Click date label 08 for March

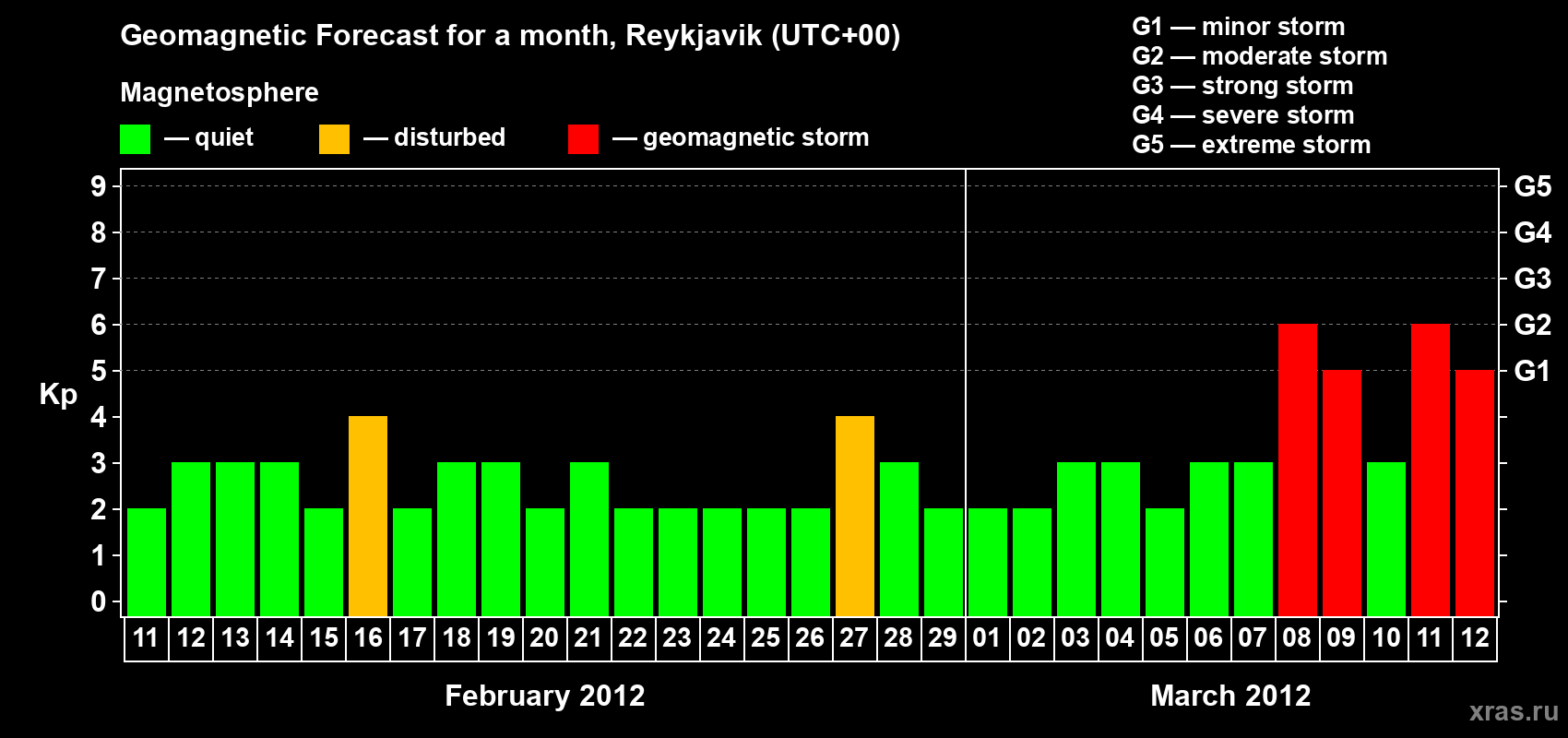(1297, 637)
